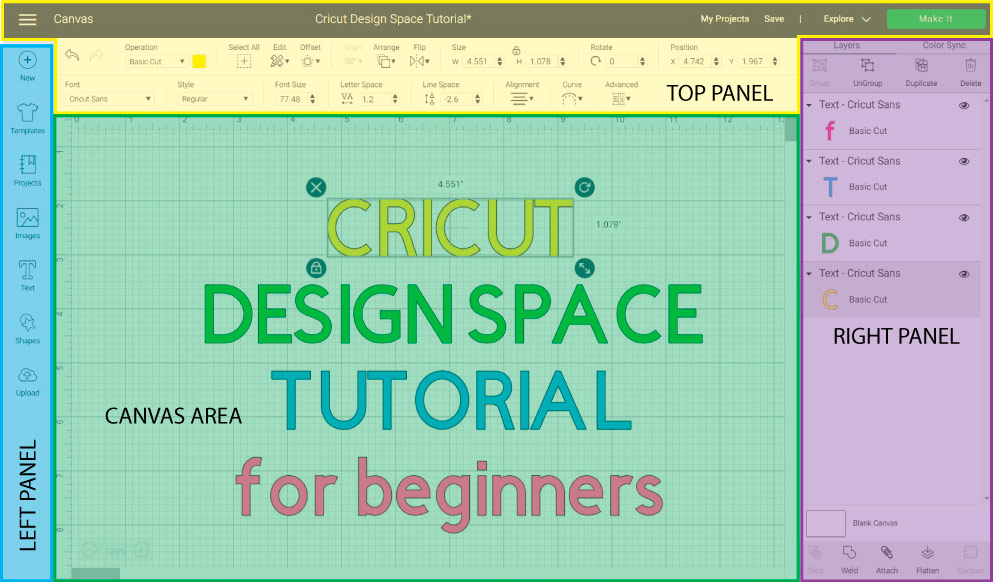Click Blank Canvas color swatch

[825, 523]
